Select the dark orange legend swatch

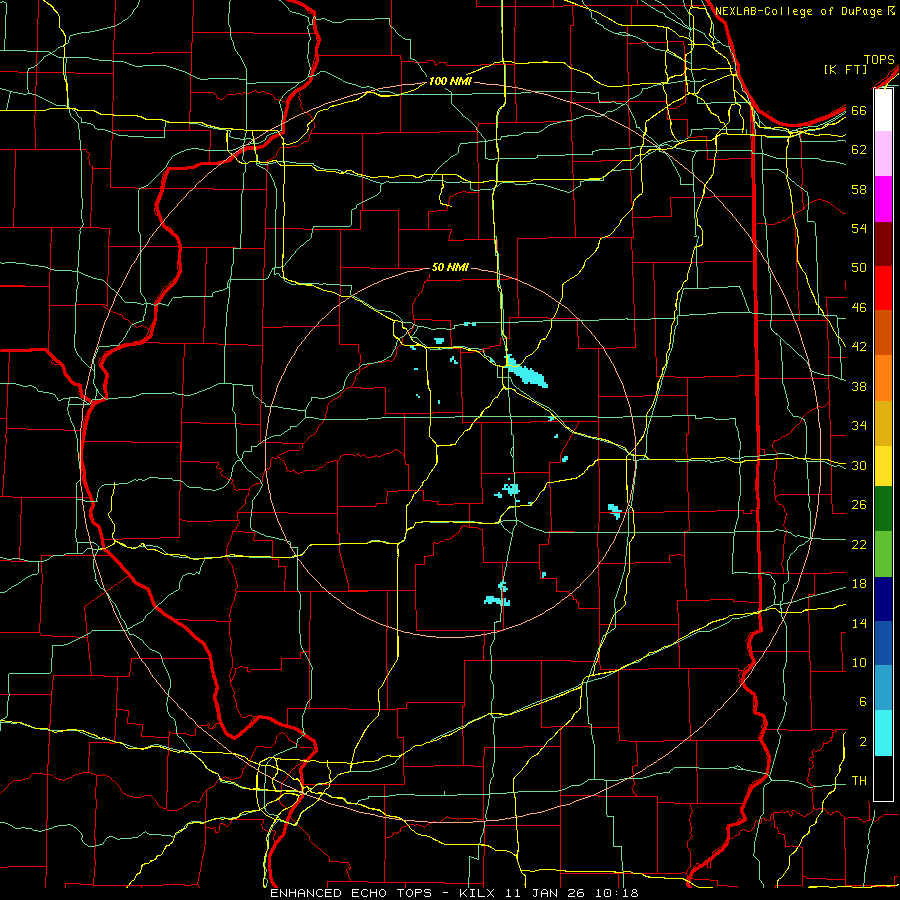pyautogui.click(x=883, y=333)
